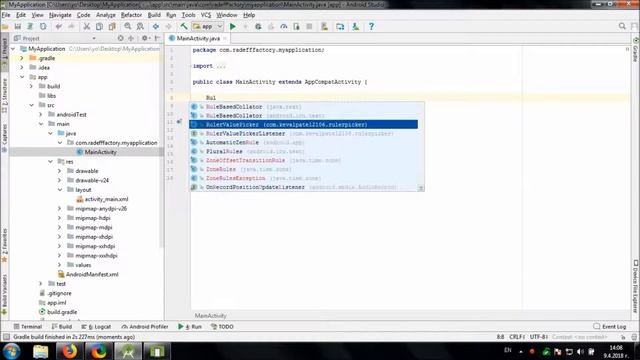Click the Save All toolbar icon
The width and height of the screenshot is (640, 360).
click(x=18, y=27)
